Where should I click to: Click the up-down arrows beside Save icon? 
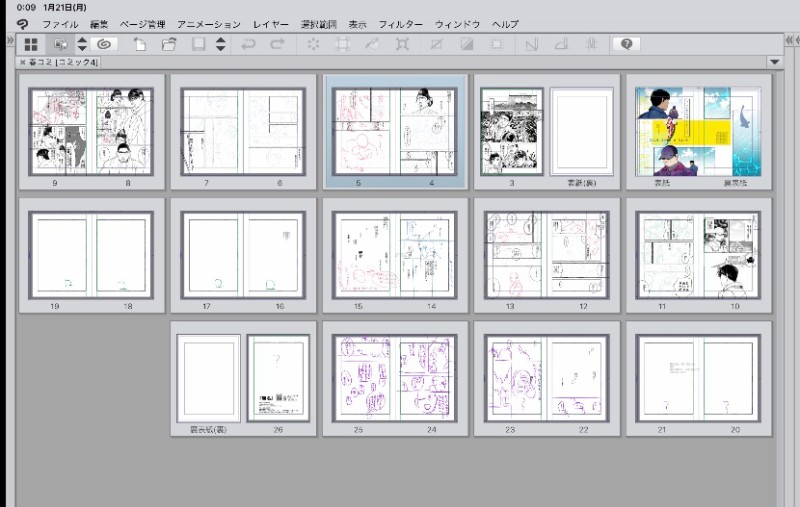point(220,44)
